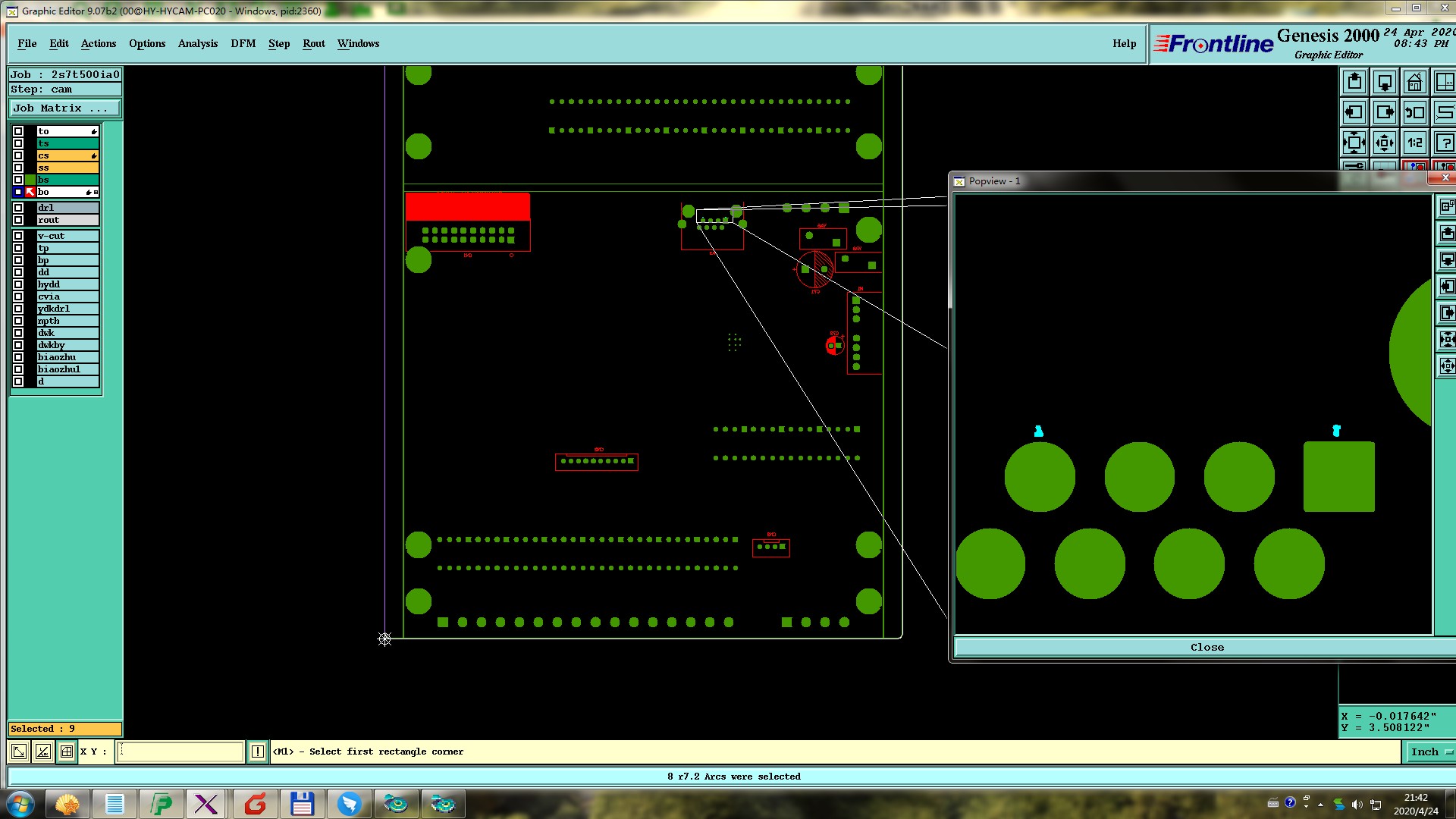Toggle checkbox for the cs layer

[x=18, y=155]
